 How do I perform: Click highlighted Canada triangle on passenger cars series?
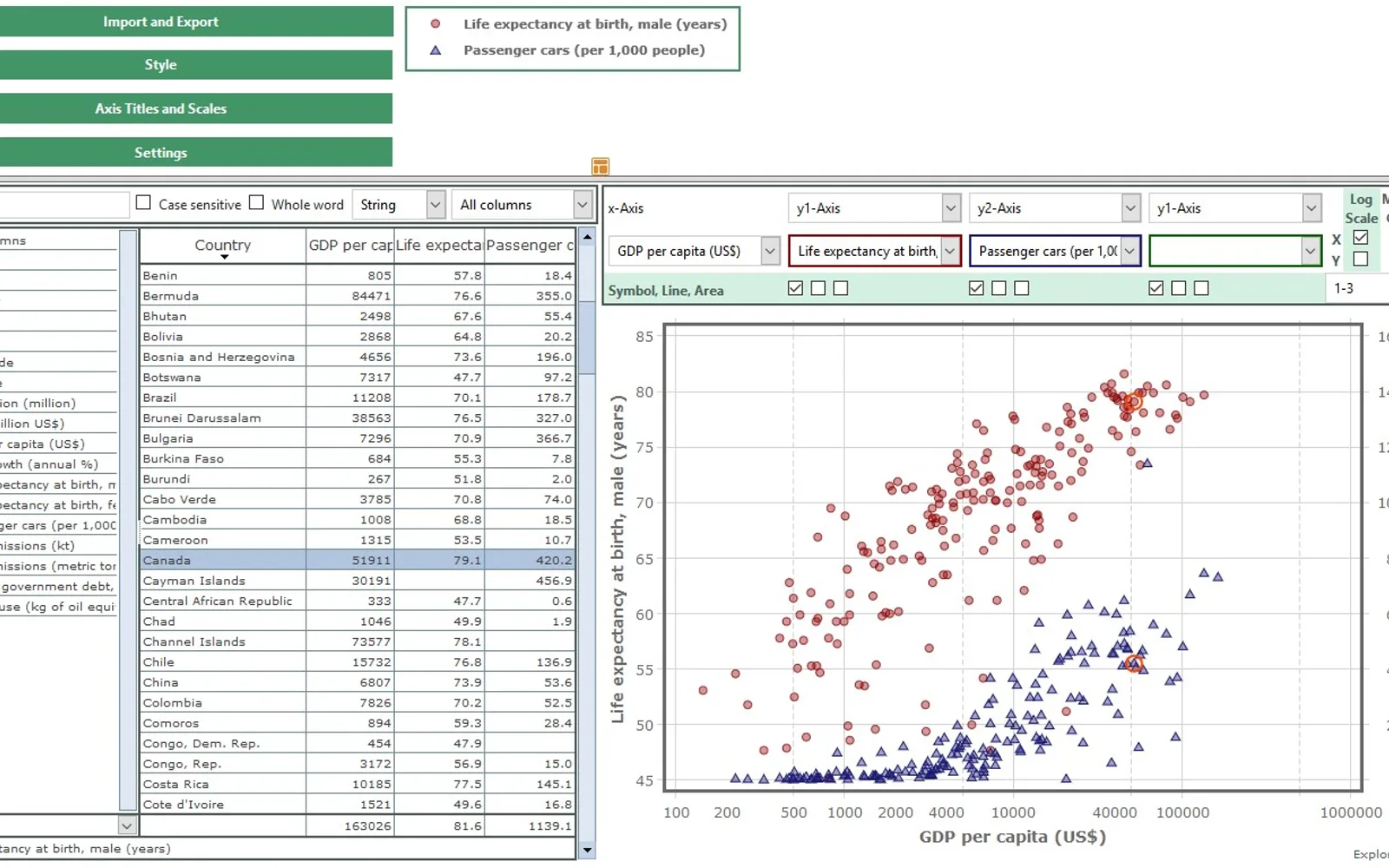[1134, 664]
